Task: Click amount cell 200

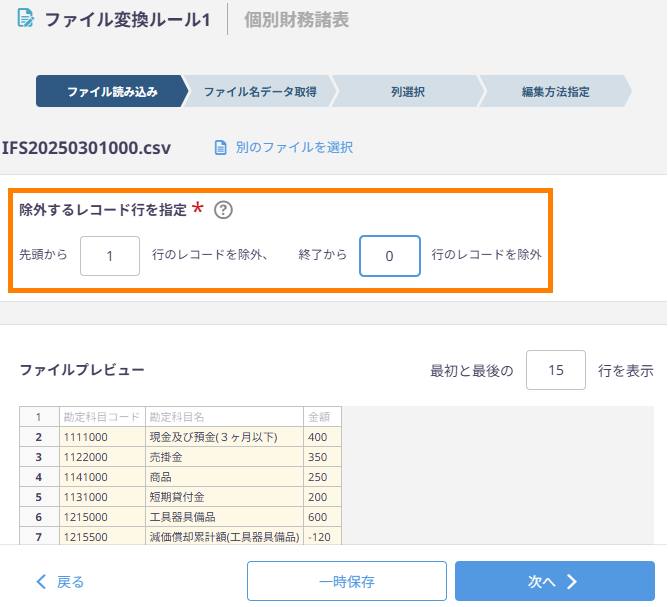Action: [322, 497]
